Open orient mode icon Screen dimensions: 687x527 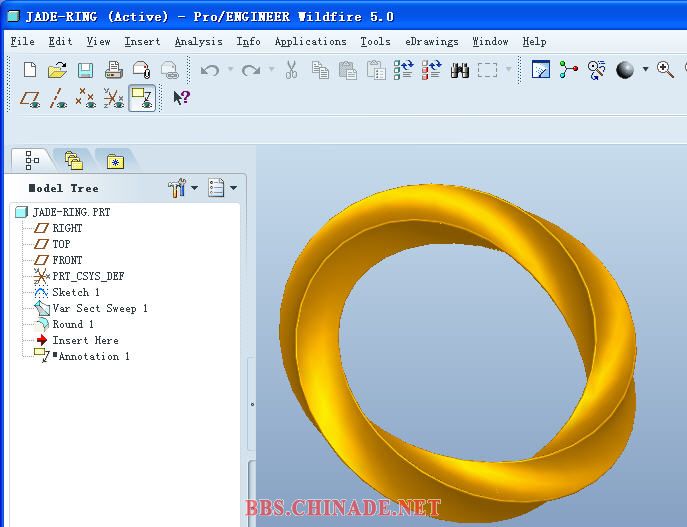point(597,70)
